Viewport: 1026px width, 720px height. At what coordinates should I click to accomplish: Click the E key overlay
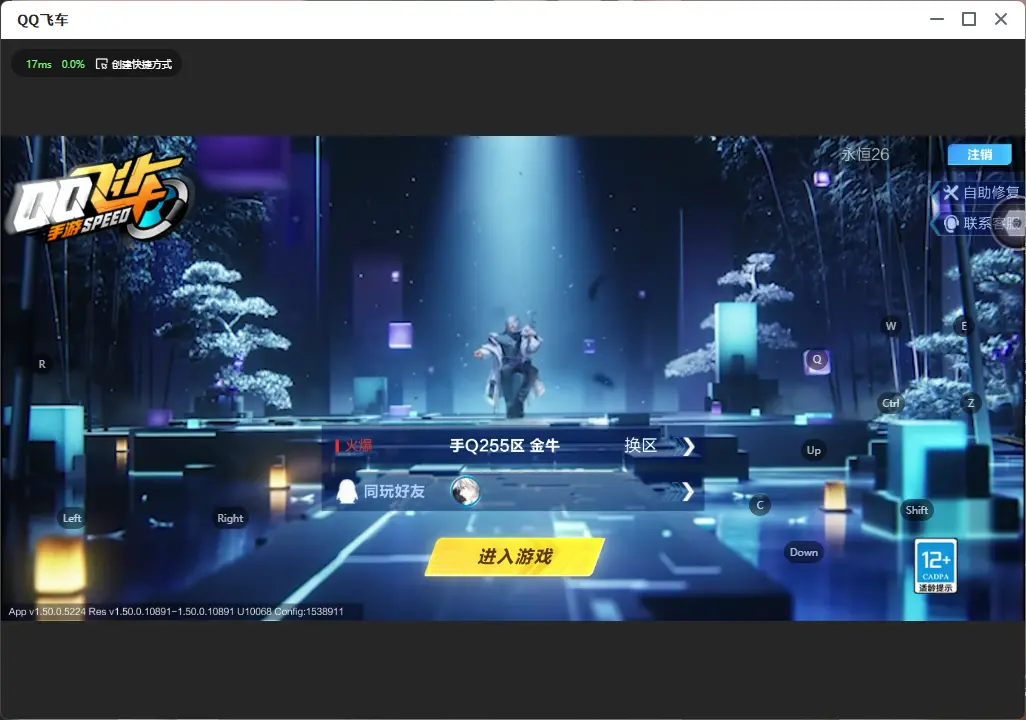click(964, 326)
